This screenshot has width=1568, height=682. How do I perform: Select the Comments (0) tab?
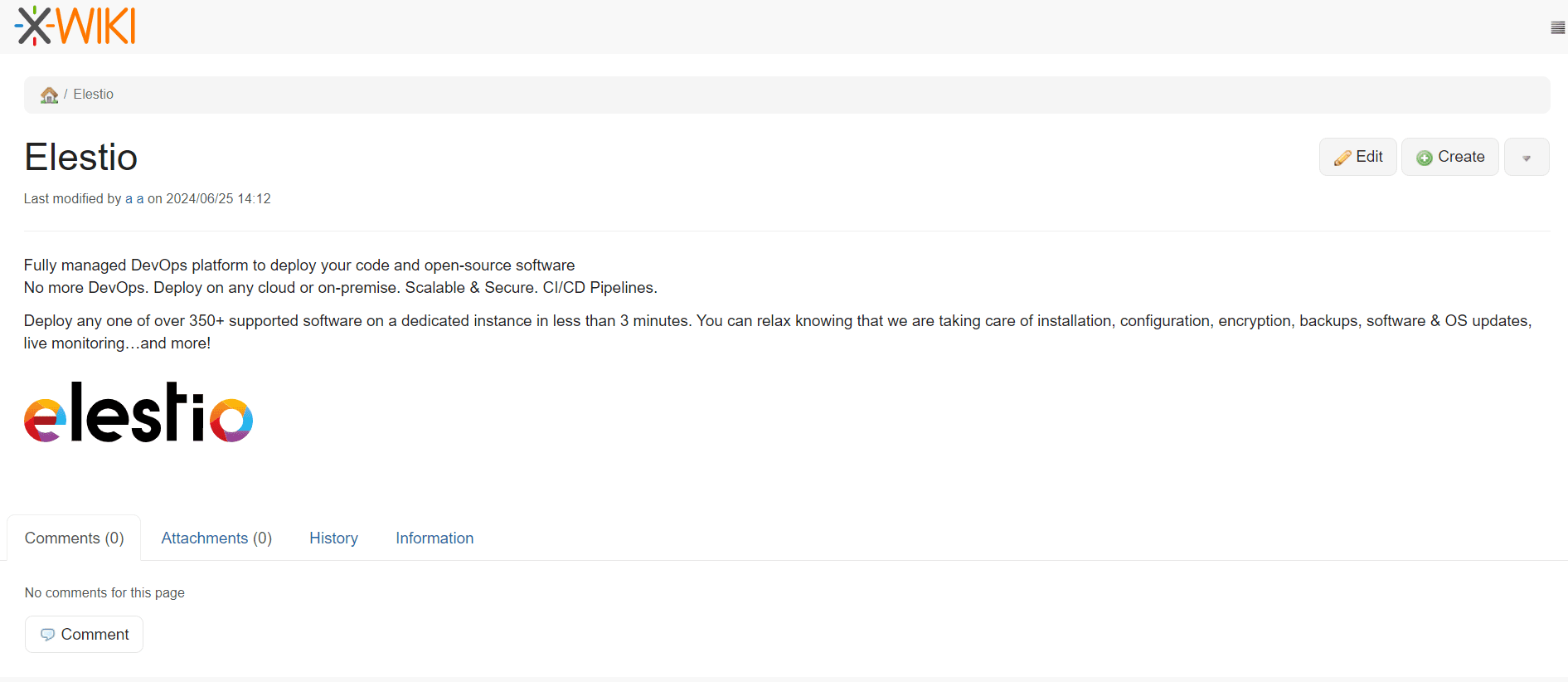[74, 538]
